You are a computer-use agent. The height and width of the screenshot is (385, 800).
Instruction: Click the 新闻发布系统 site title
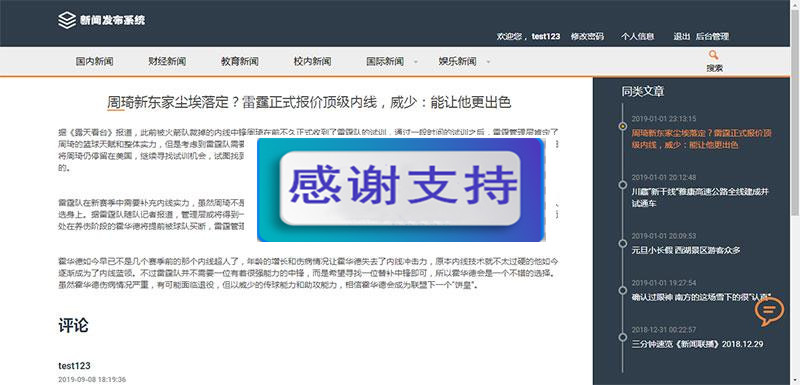click(x=112, y=20)
